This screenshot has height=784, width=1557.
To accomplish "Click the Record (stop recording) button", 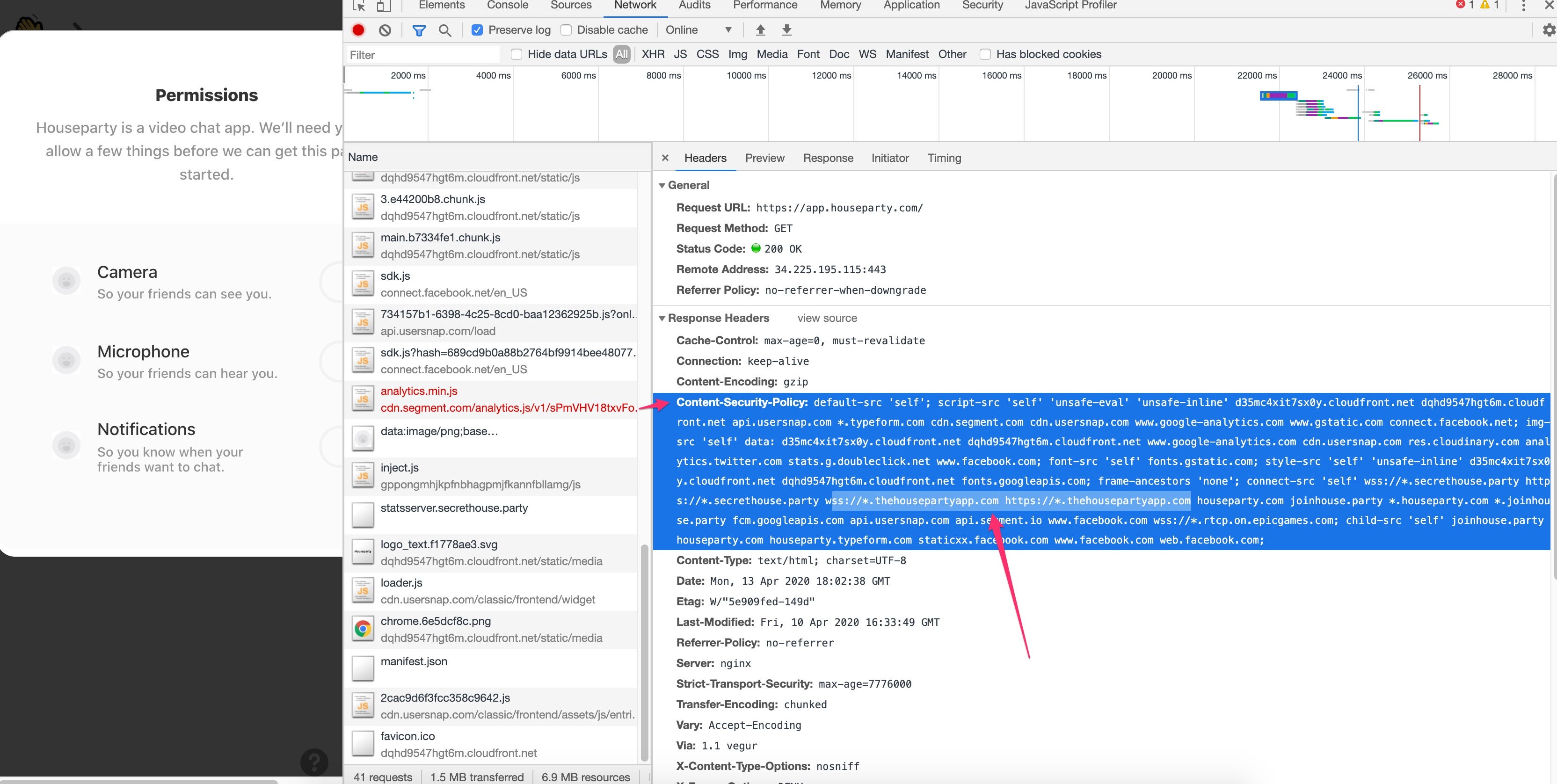I will (x=358, y=30).
